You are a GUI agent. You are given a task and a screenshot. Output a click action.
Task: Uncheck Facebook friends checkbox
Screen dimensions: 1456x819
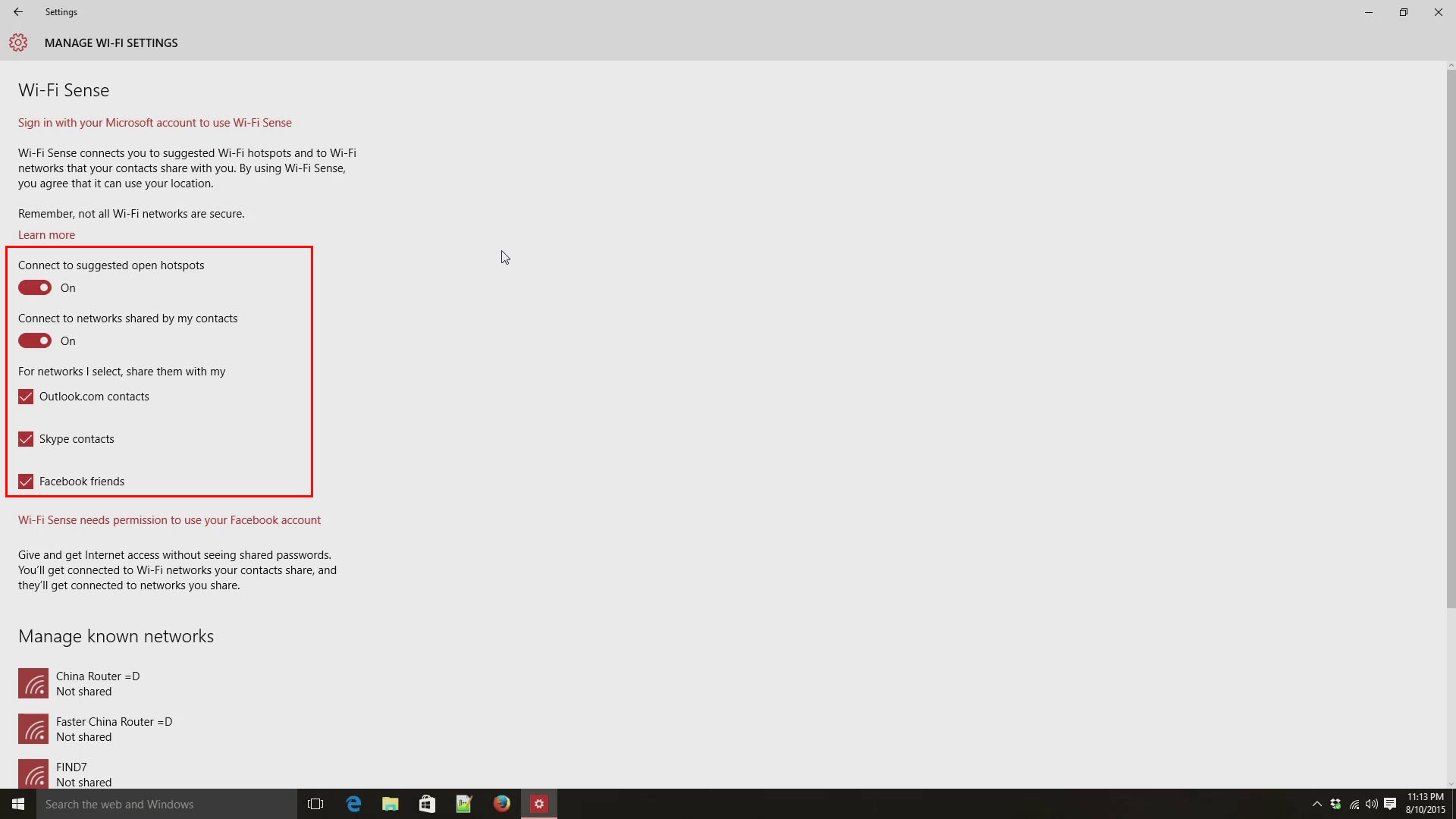point(26,482)
